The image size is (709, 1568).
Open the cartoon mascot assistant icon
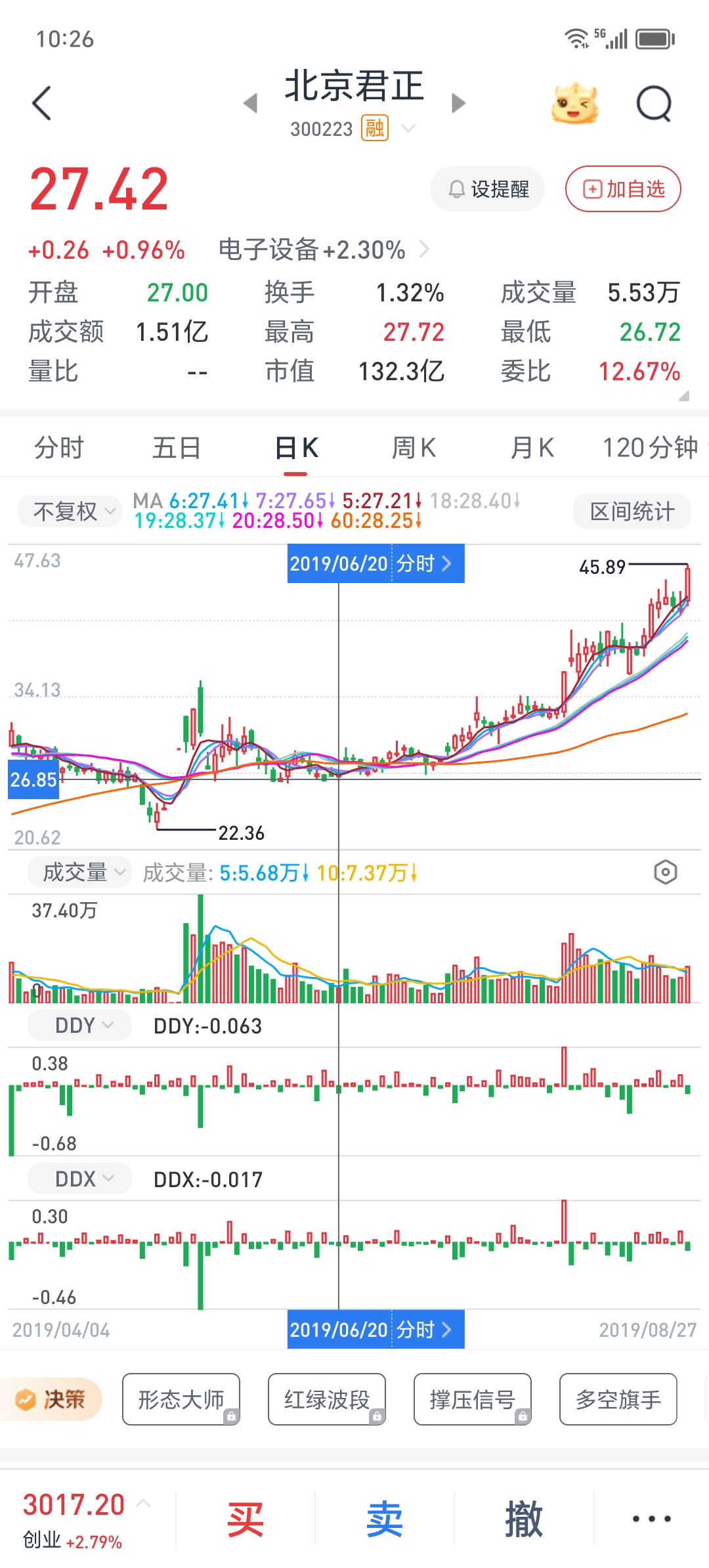(x=575, y=103)
